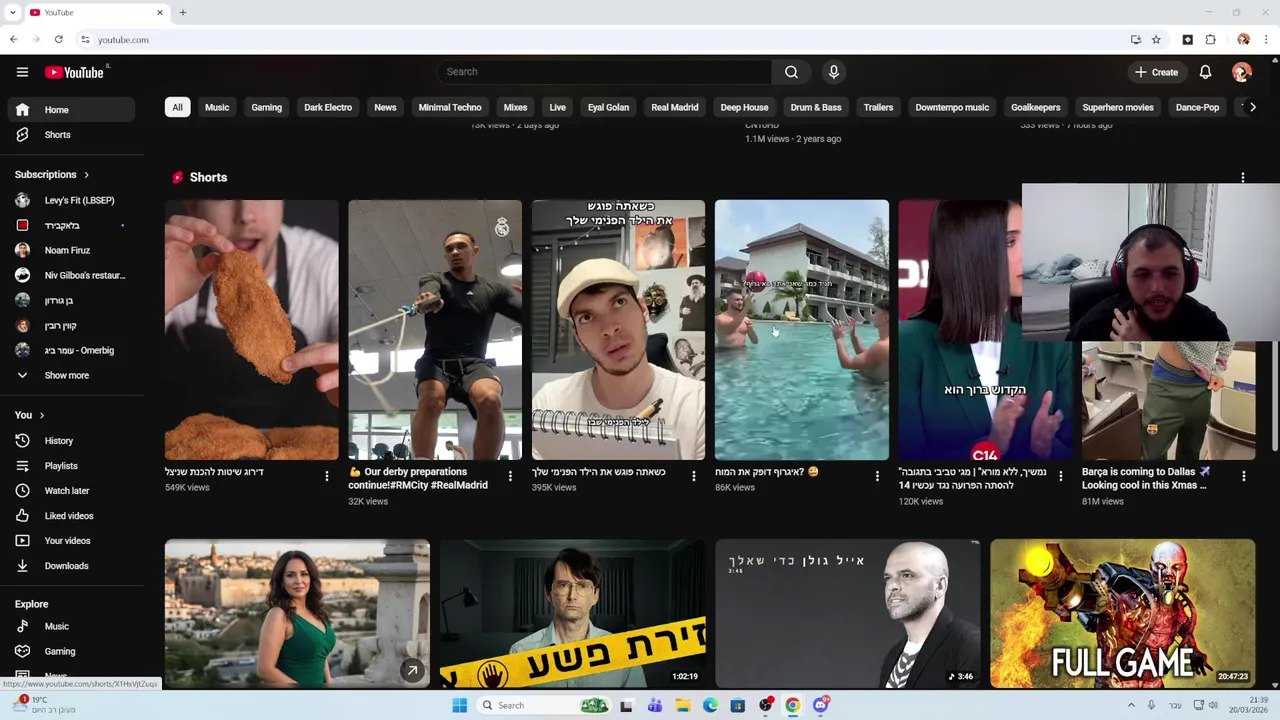This screenshot has width=1280, height=720.
Task: Click the Chrome icon in the taskbar
Action: click(792, 706)
